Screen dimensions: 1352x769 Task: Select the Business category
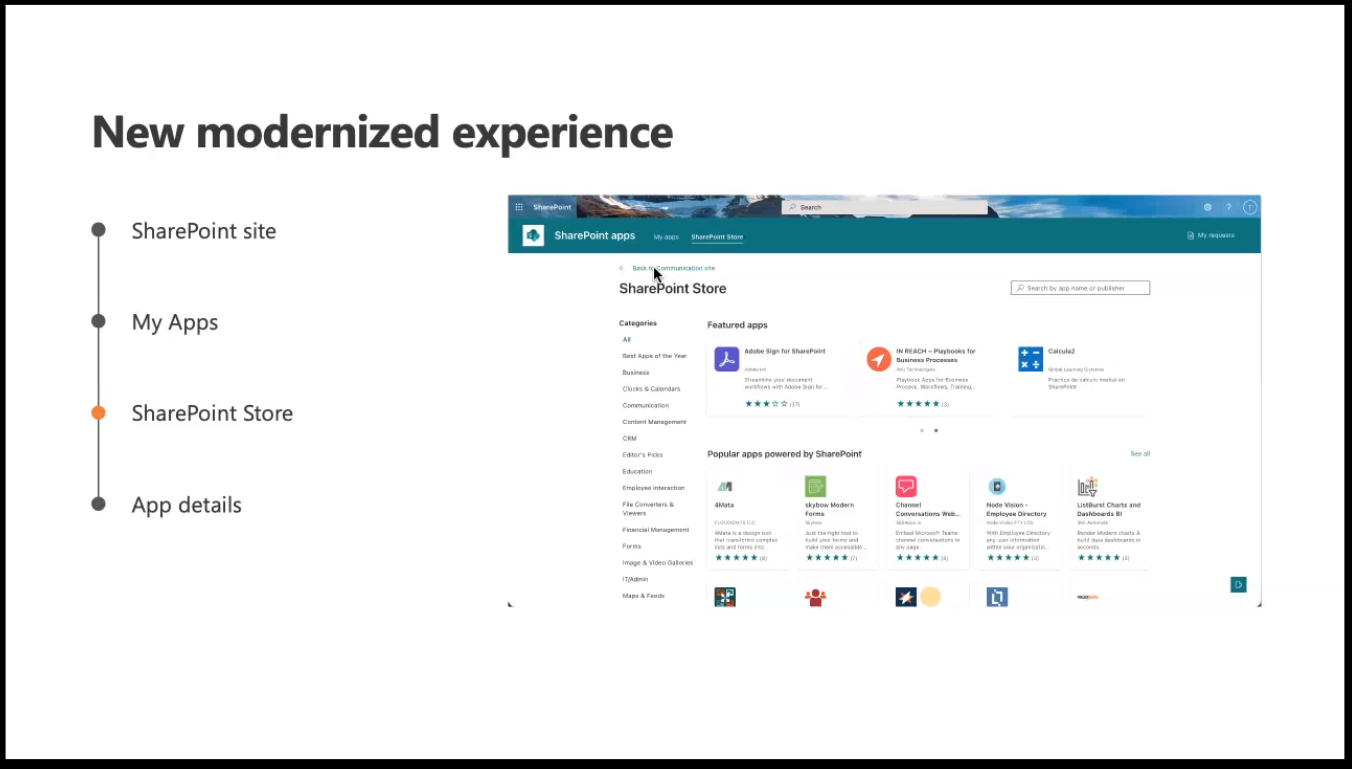point(635,372)
